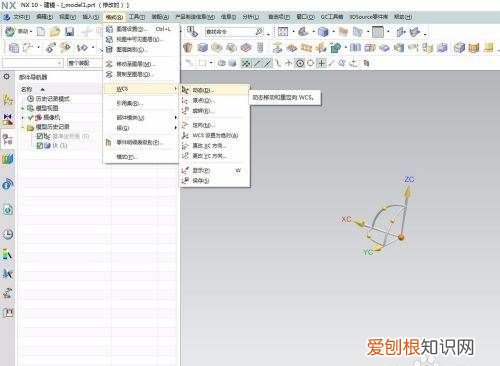
Task: Open the GC Toolkit (GC工具箱) menu
Action: coord(332,17)
